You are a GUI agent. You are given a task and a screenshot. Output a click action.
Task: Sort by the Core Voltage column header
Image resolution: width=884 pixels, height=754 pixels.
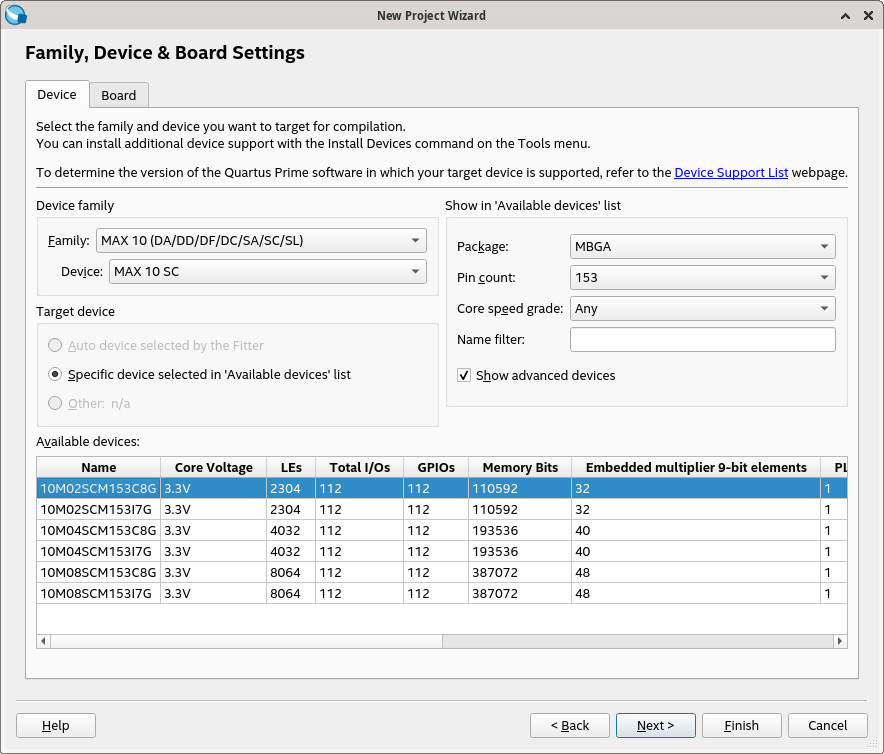(x=214, y=468)
